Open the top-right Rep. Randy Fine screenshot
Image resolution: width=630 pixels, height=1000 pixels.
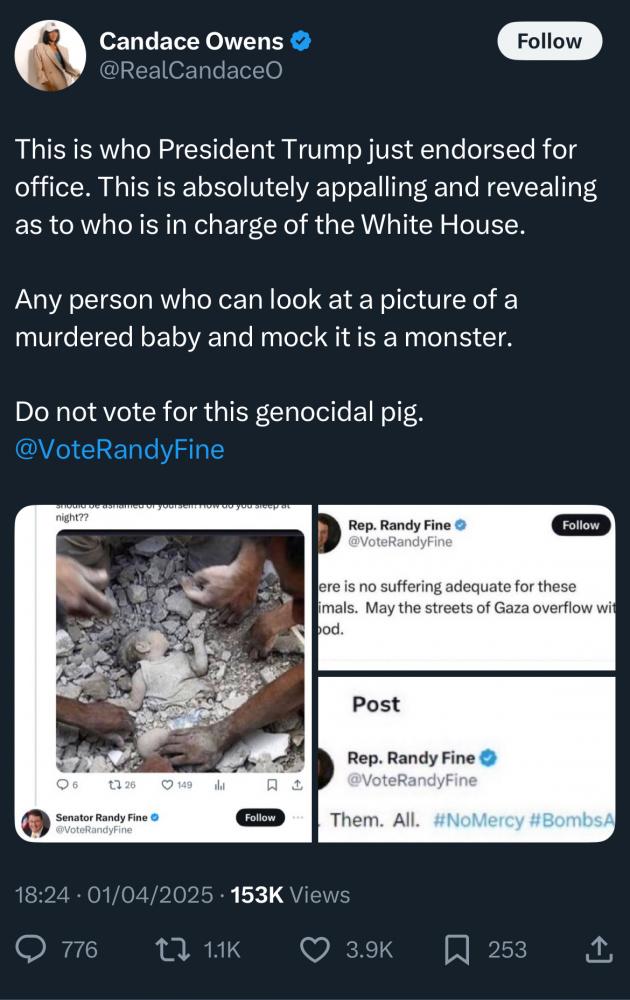pos(466,588)
